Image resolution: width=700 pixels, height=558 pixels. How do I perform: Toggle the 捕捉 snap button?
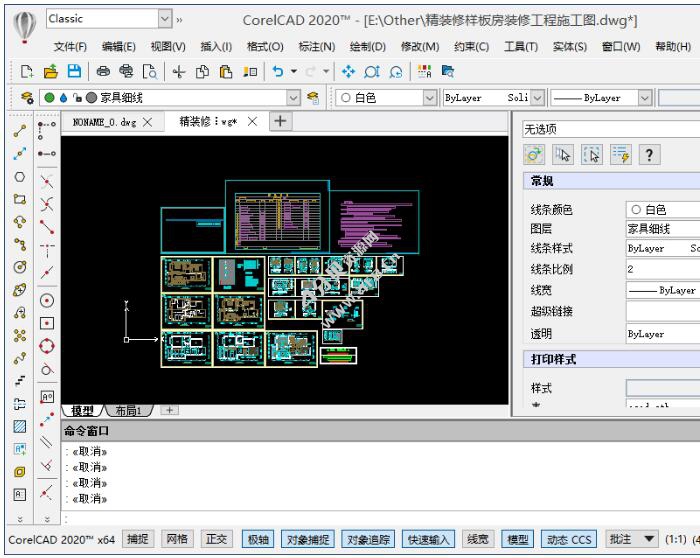click(x=138, y=539)
